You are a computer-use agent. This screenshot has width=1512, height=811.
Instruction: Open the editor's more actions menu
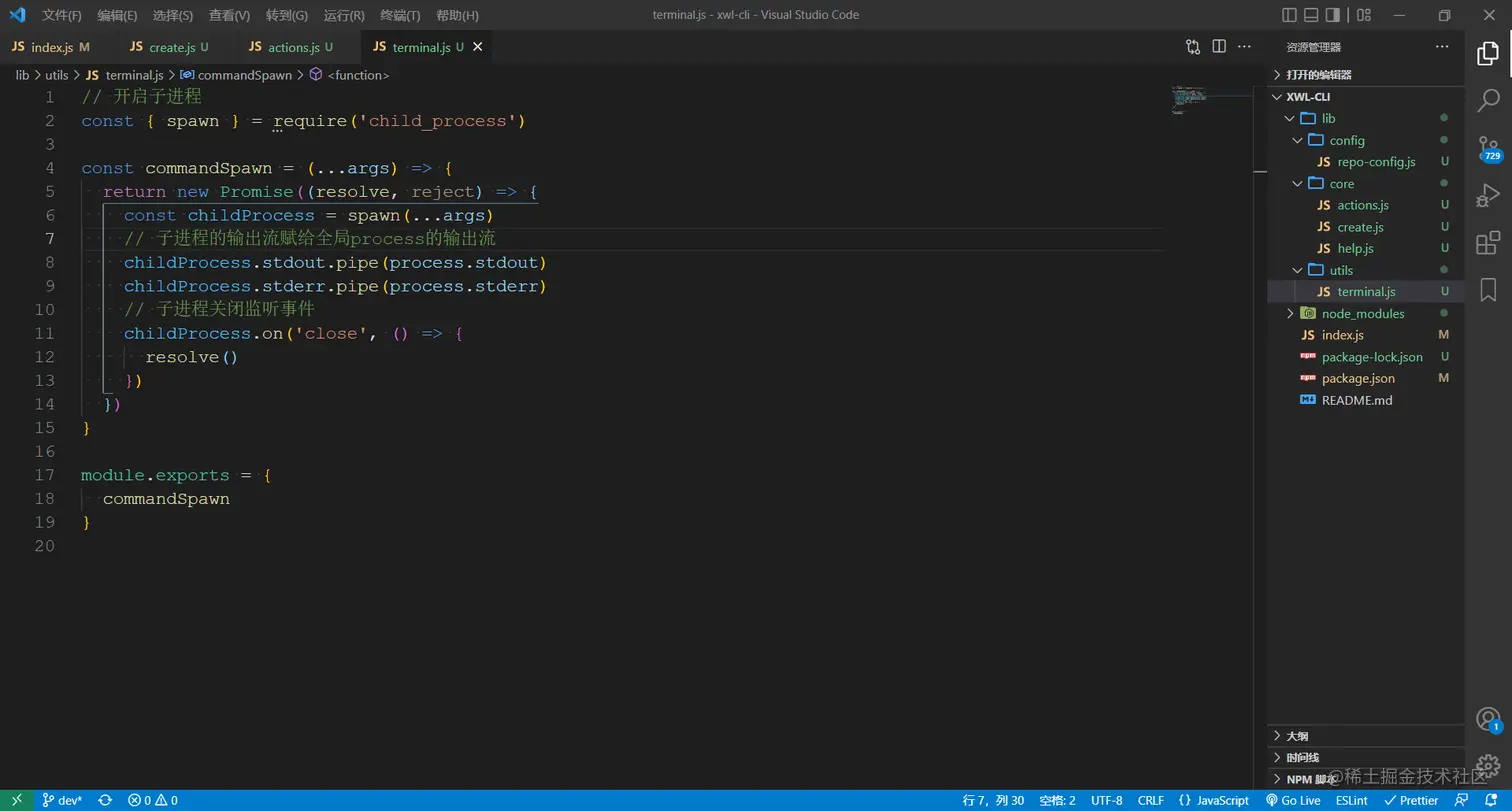click(1245, 46)
